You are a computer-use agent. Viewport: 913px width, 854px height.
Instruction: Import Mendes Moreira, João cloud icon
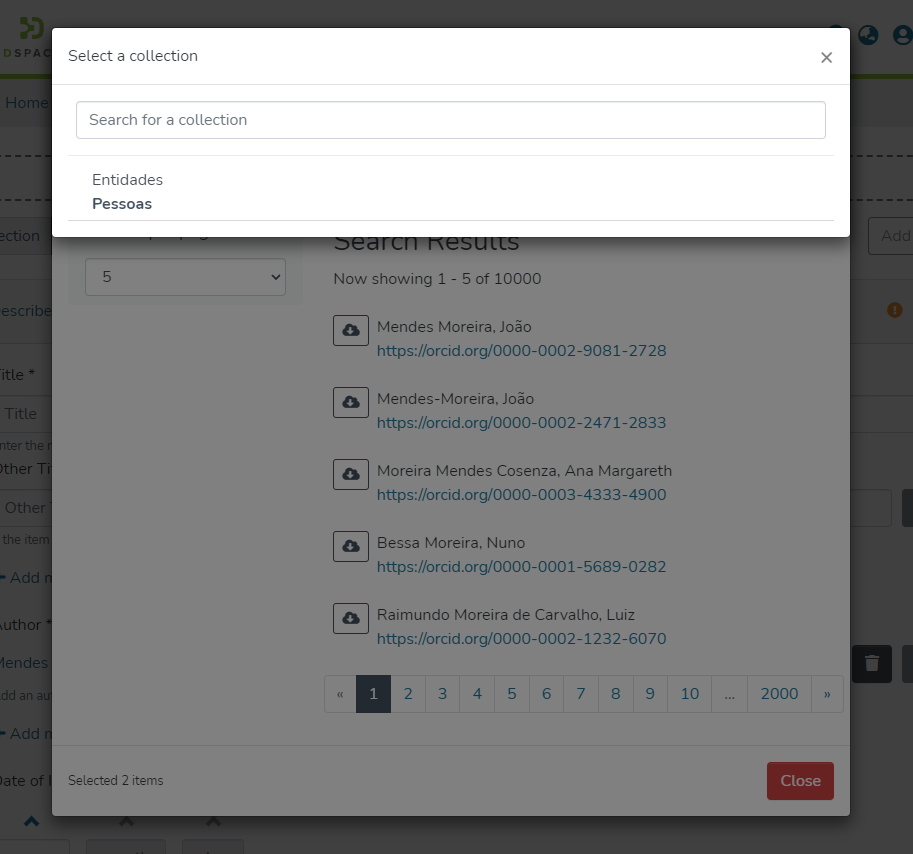351,330
